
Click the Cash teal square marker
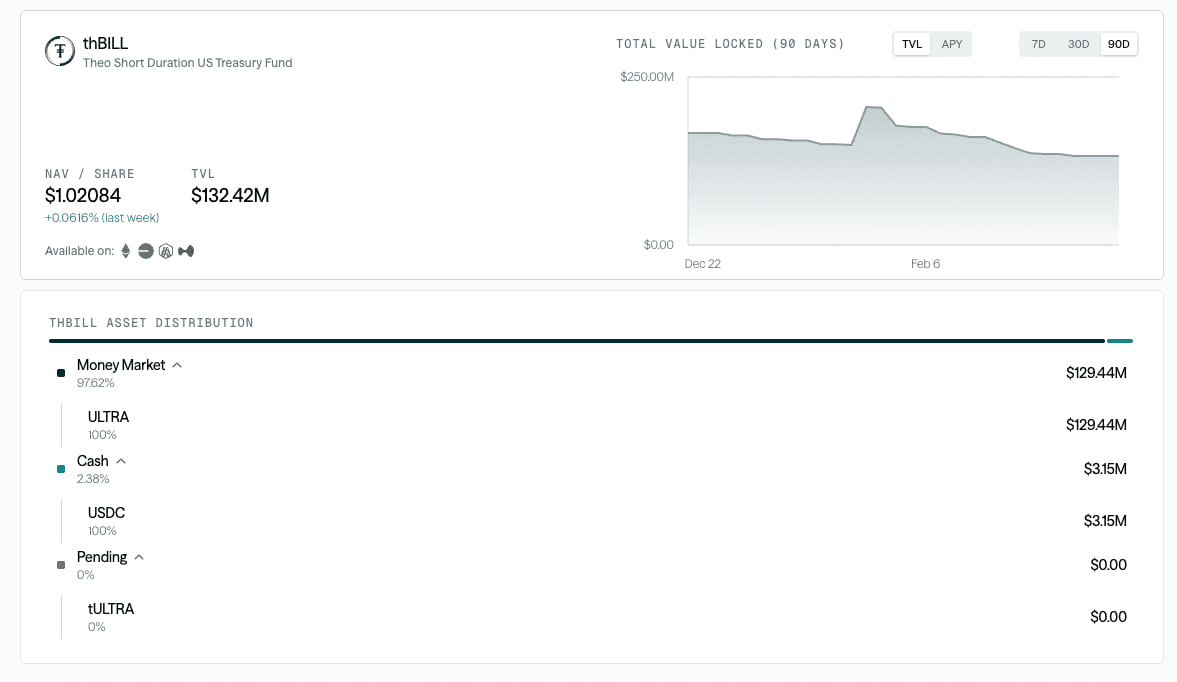pyautogui.click(x=61, y=469)
